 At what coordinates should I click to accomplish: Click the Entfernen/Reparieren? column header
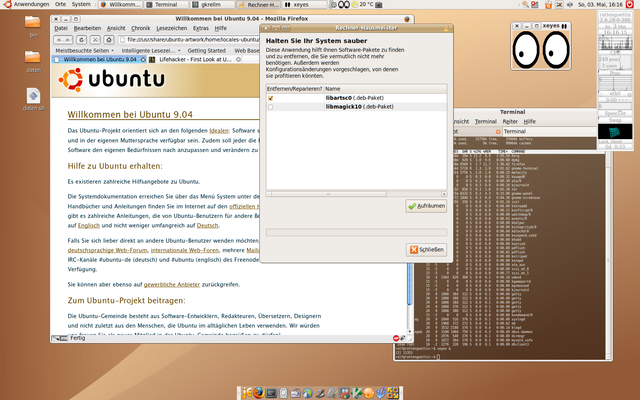(295, 89)
